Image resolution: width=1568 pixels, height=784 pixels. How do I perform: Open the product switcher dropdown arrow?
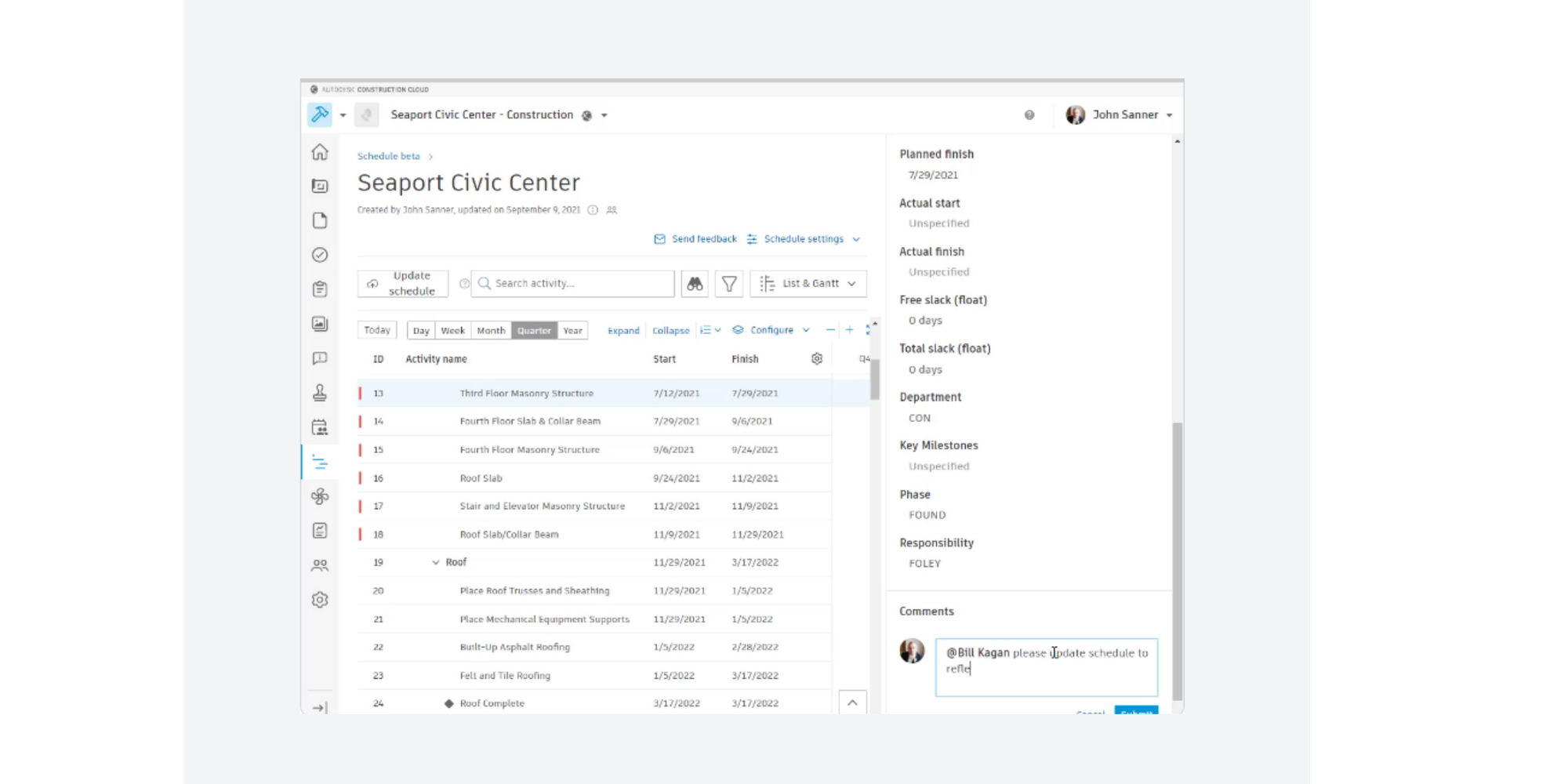[x=343, y=115]
